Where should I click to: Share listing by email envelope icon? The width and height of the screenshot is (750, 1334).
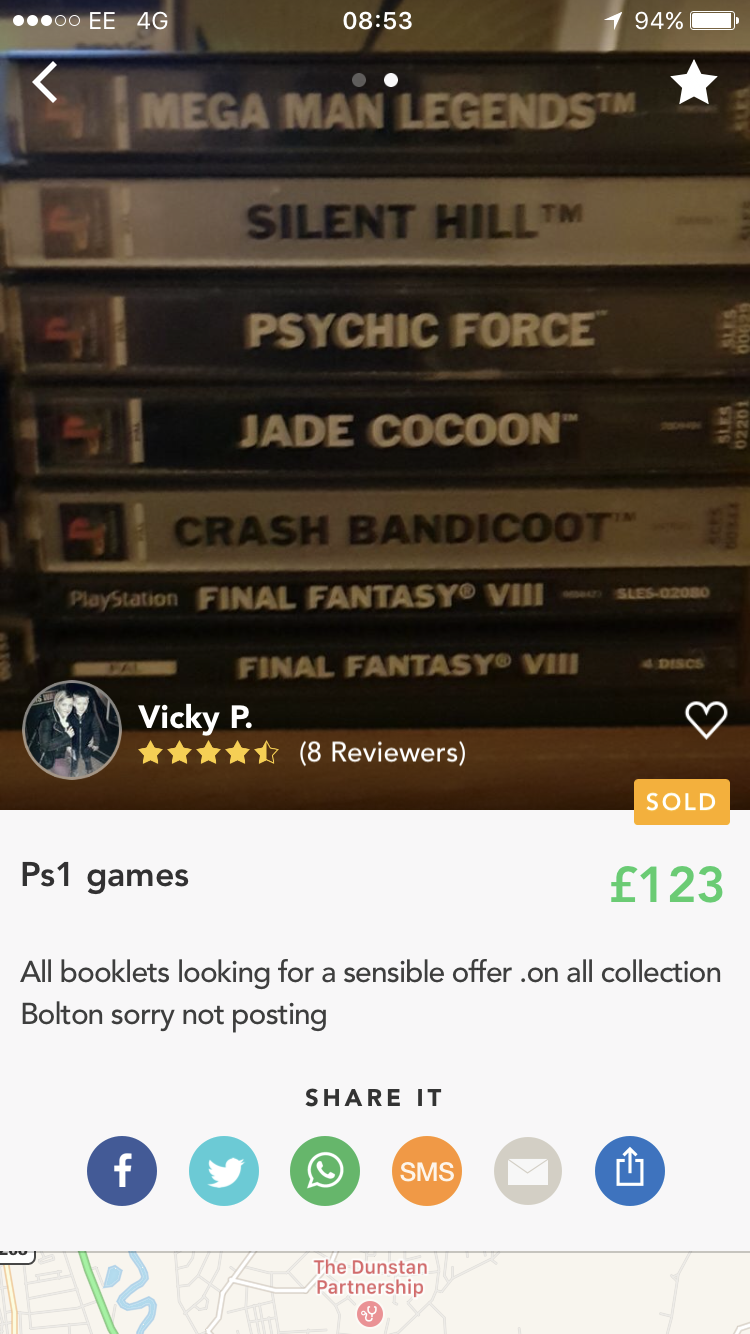528,1171
